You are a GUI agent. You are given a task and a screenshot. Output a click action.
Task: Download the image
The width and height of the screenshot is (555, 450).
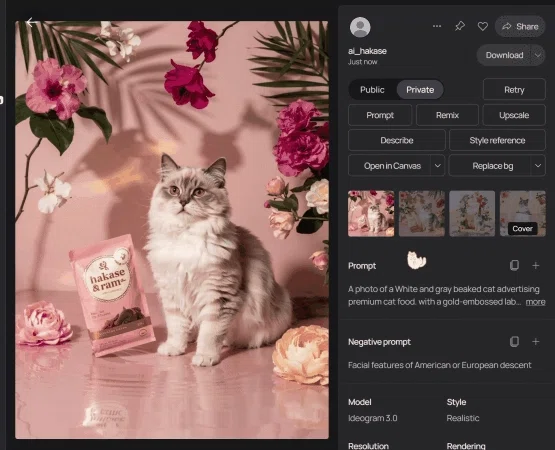(504, 55)
